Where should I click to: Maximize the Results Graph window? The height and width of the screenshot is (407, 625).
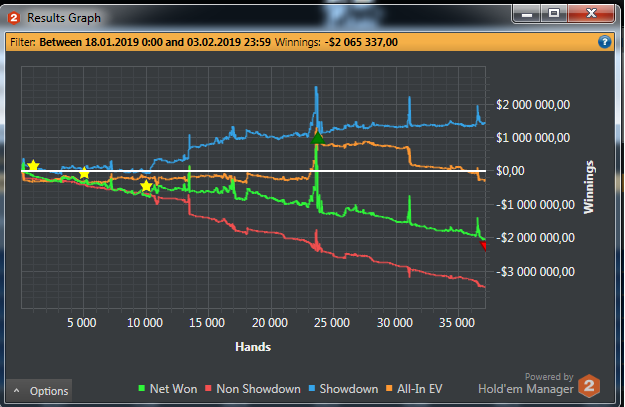click(x=554, y=14)
